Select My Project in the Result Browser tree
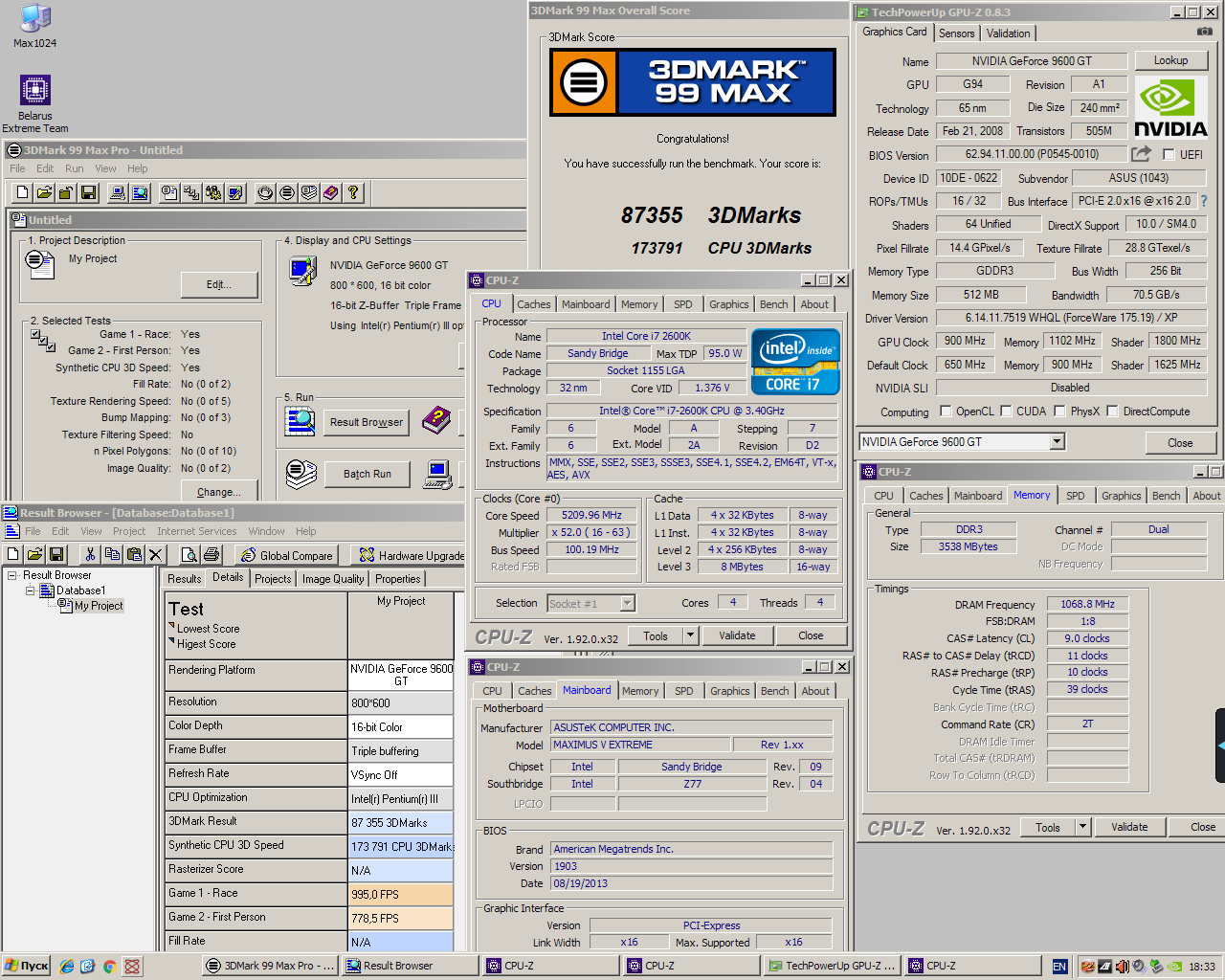1225x980 pixels. point(99,606)
